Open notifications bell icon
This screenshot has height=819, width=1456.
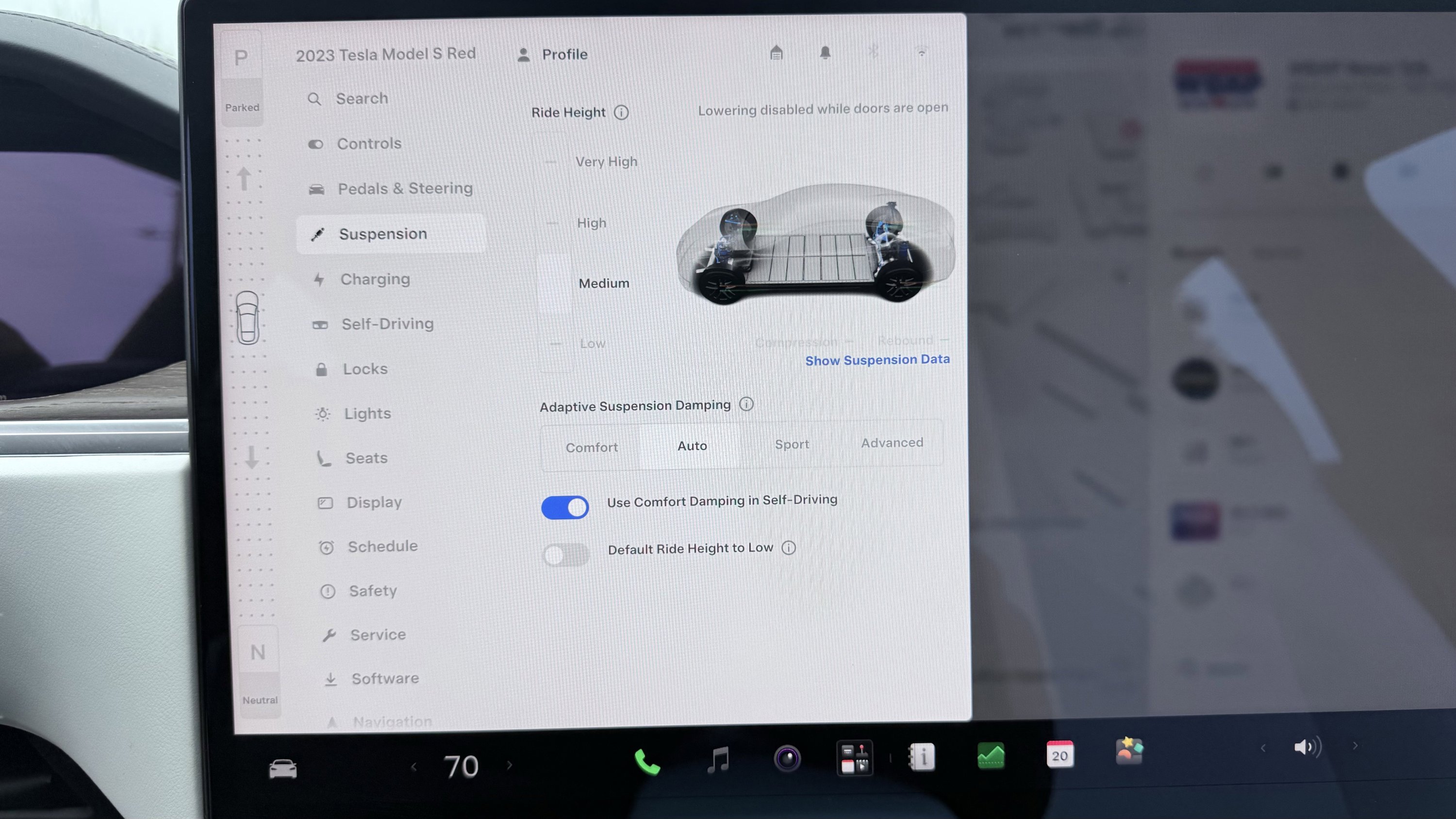click(825, 52)
